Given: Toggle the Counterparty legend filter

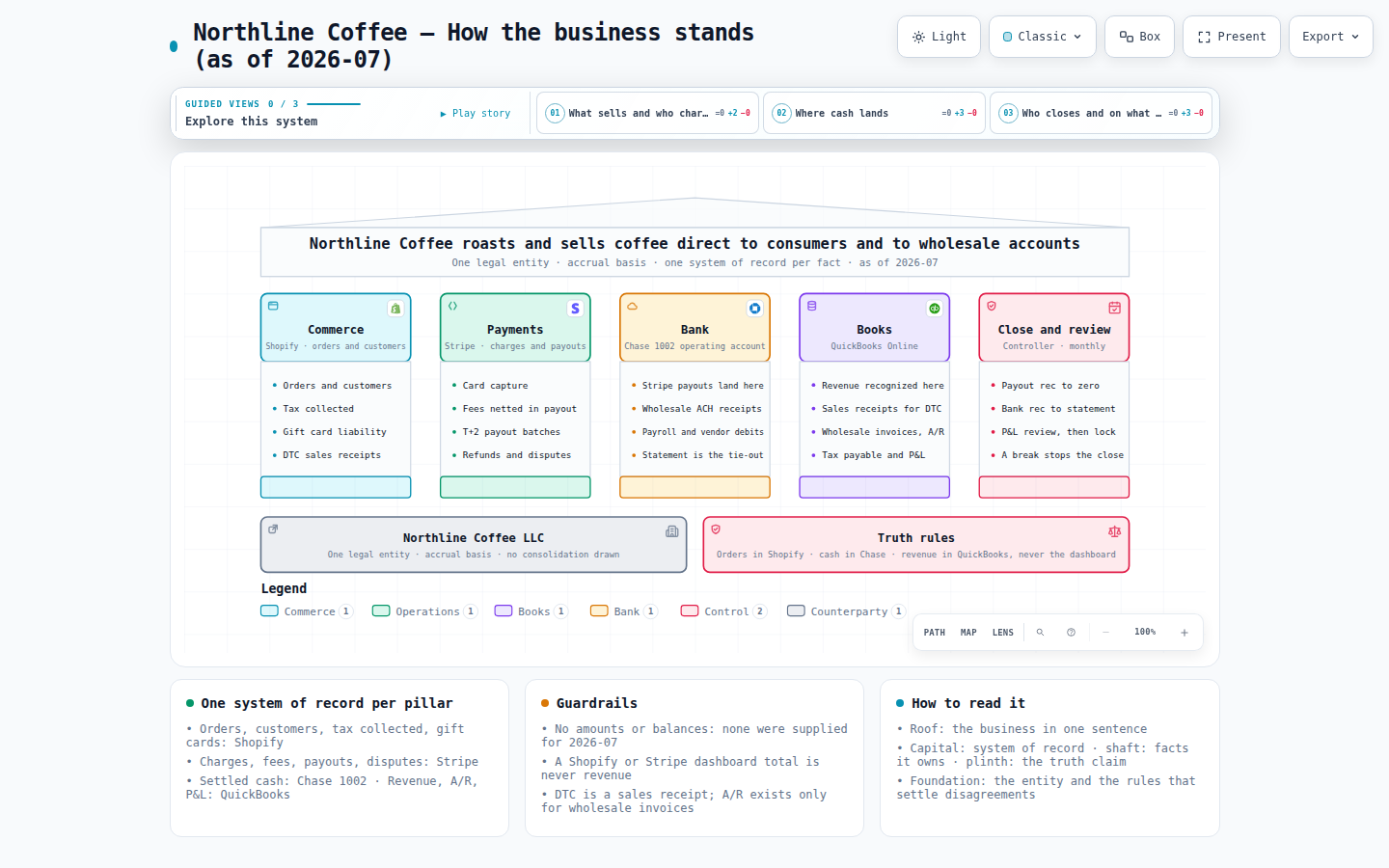Looking at the screenshot, I should click(847, 611).
